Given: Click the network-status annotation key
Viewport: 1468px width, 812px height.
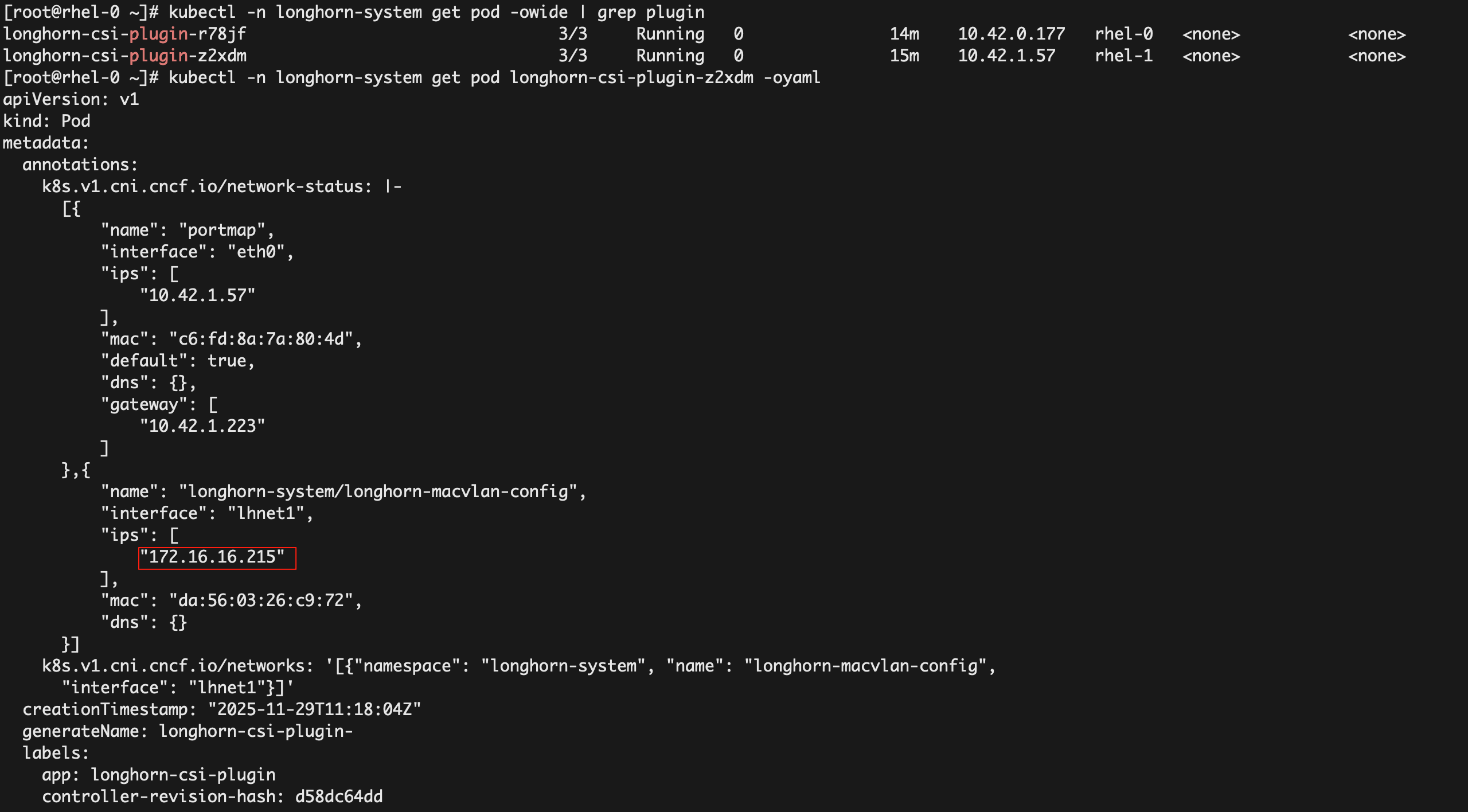Looking at the screenshot, I should point(206,186).
